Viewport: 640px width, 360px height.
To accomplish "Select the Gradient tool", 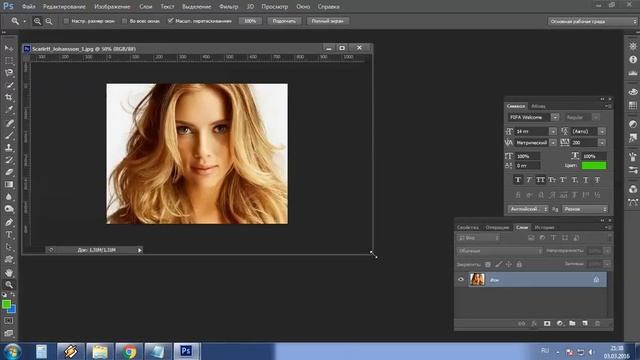I will (9, 184).
